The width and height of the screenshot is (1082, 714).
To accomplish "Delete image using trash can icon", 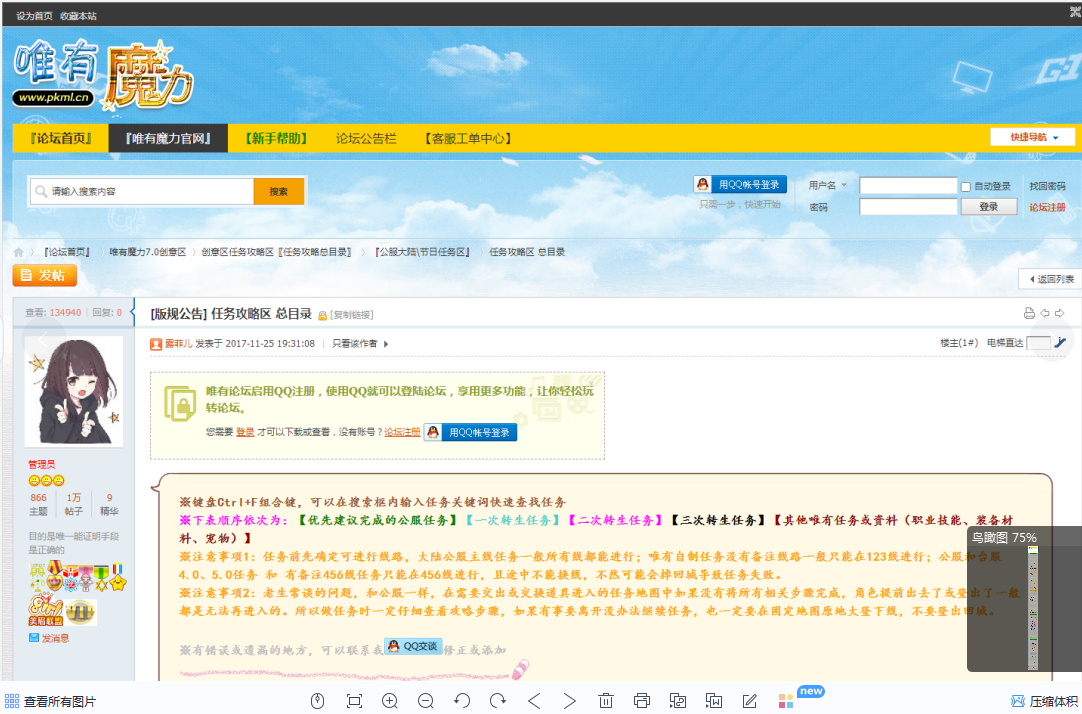I will (x=606, y=701).
